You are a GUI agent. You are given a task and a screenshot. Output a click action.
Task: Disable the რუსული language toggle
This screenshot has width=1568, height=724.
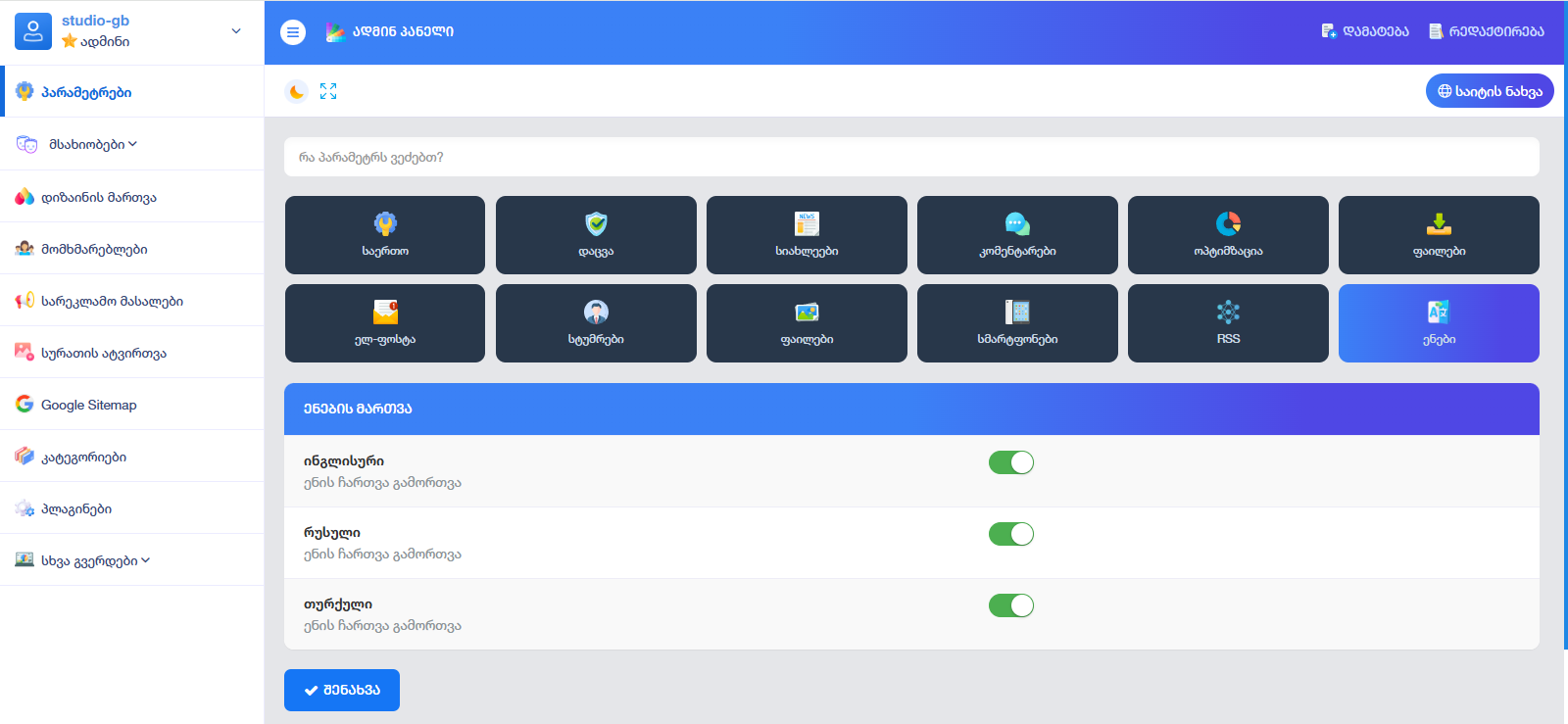pos(1010,534)
